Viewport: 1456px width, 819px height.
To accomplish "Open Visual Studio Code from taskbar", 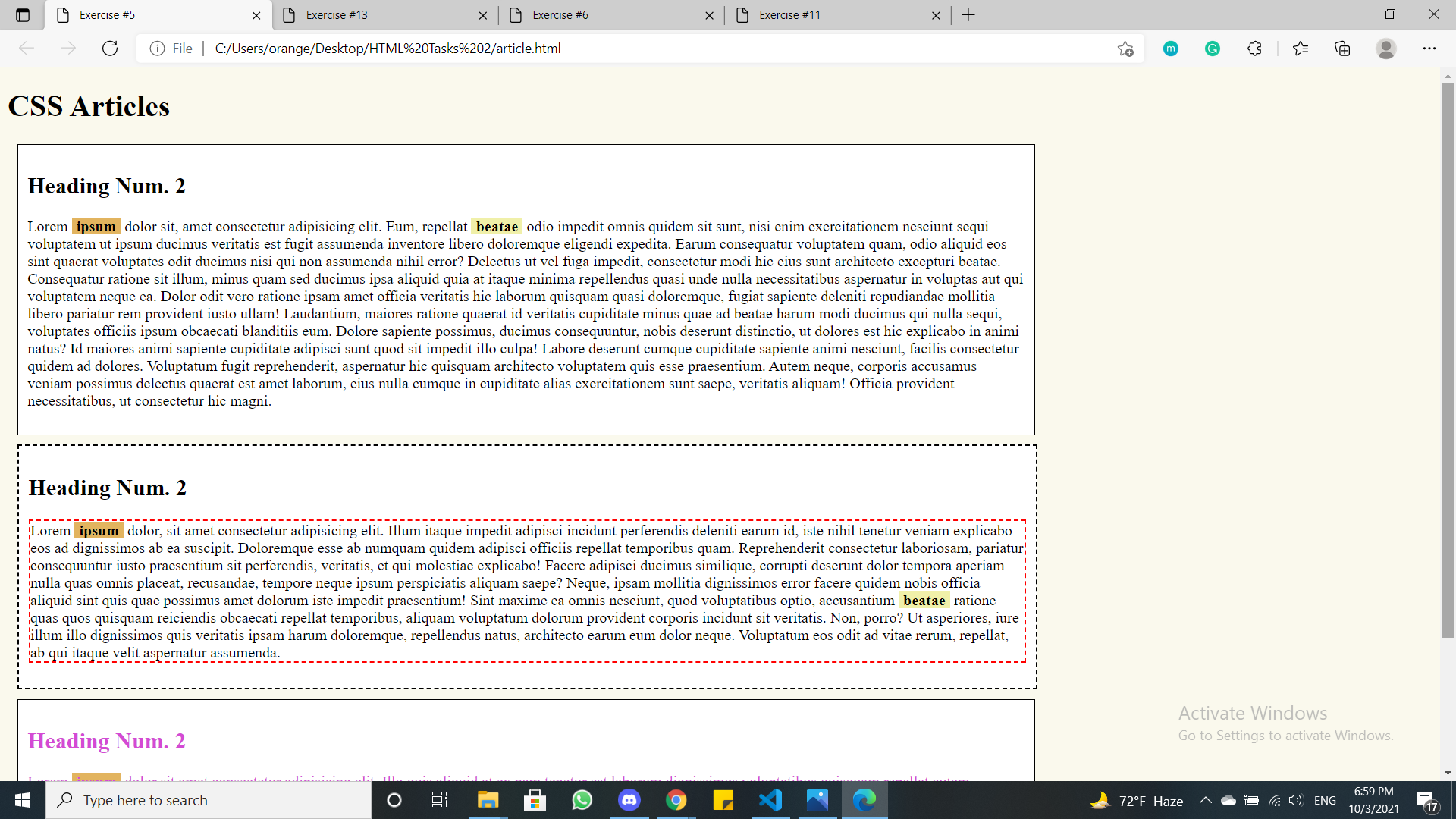I will (770, 800).
